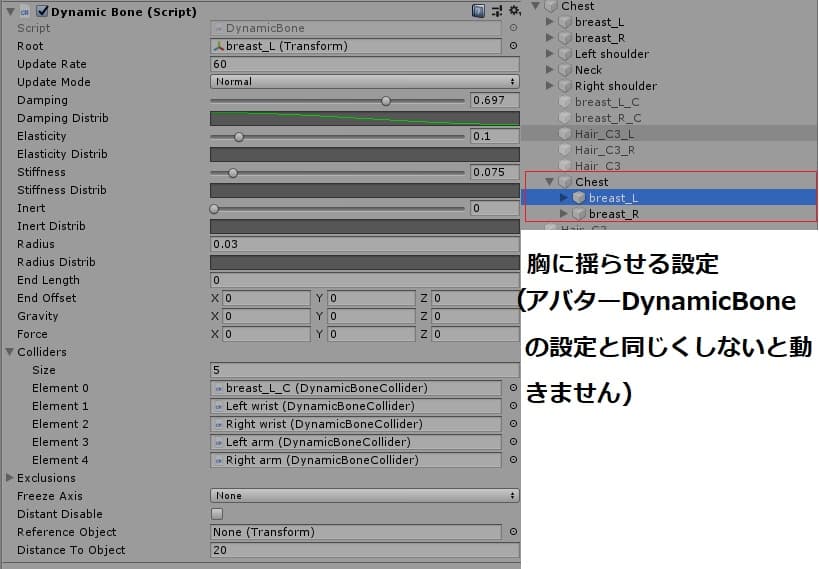Click the Damping value field 0.697
The height and width of the screenshot is (569, 819).
494,100
